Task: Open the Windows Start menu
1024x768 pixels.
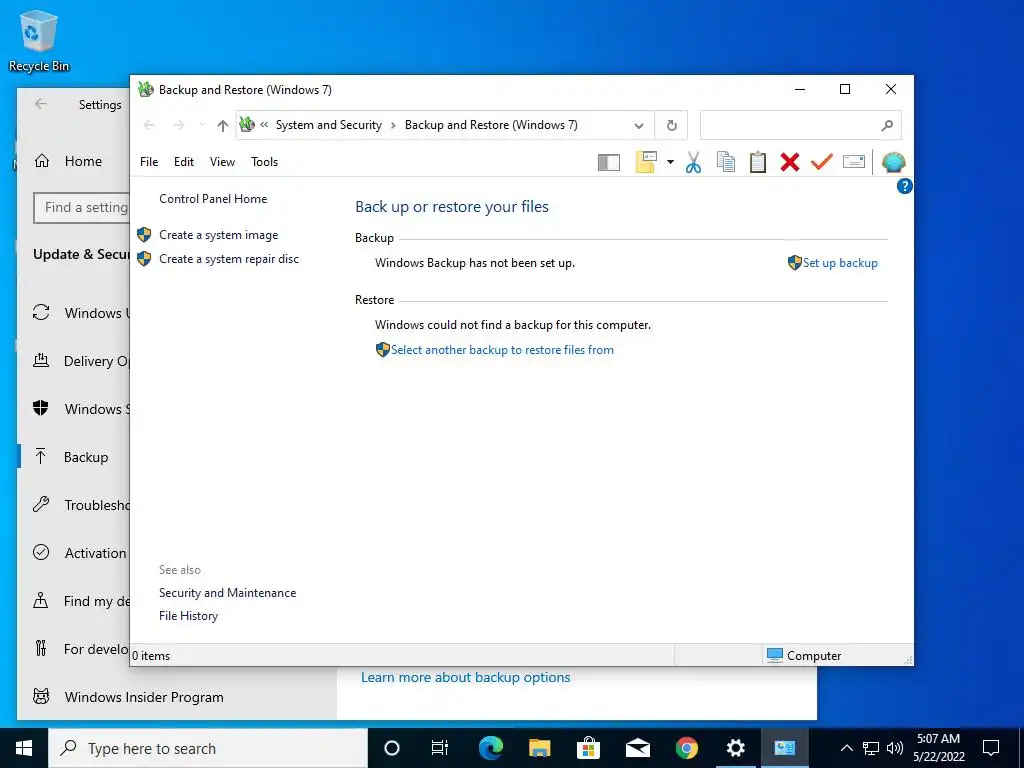Action: pyautogui.click(x=24, y=748)
